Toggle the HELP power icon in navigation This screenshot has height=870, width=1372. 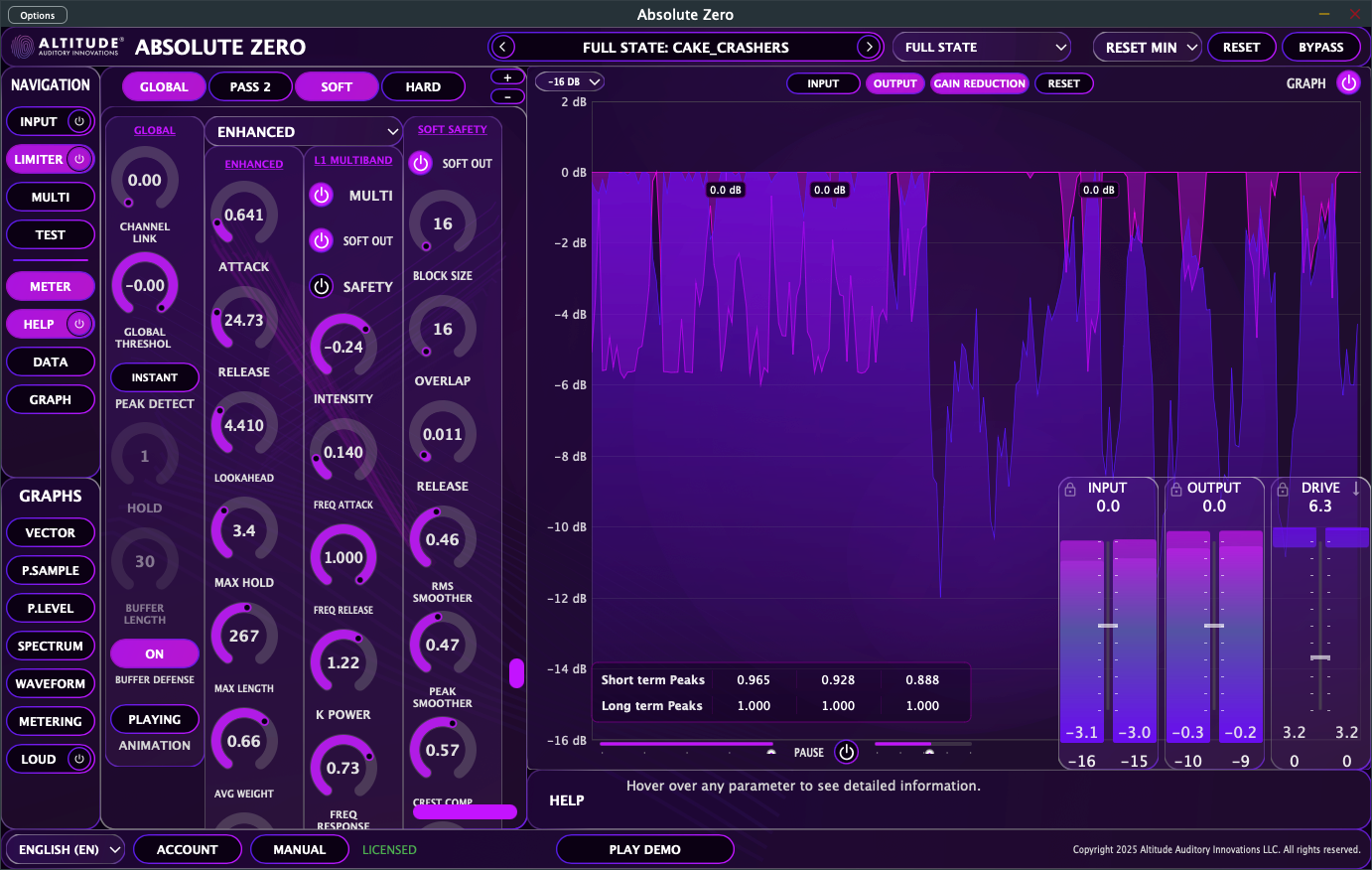click(79, 324)
